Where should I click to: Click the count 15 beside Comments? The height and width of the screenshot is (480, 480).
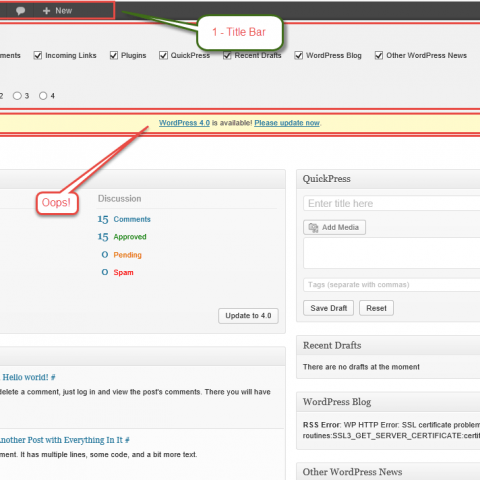(103, 219)
